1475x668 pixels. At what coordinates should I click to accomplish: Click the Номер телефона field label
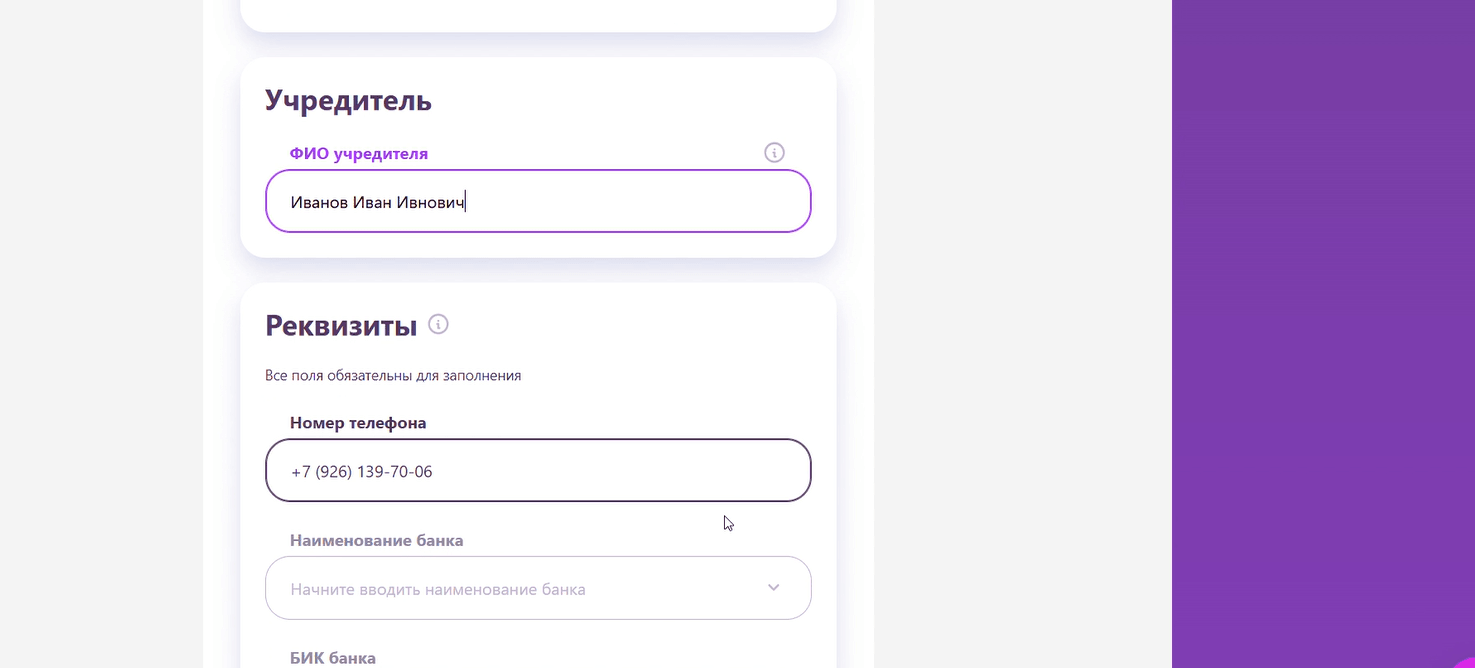coord(358,423)
